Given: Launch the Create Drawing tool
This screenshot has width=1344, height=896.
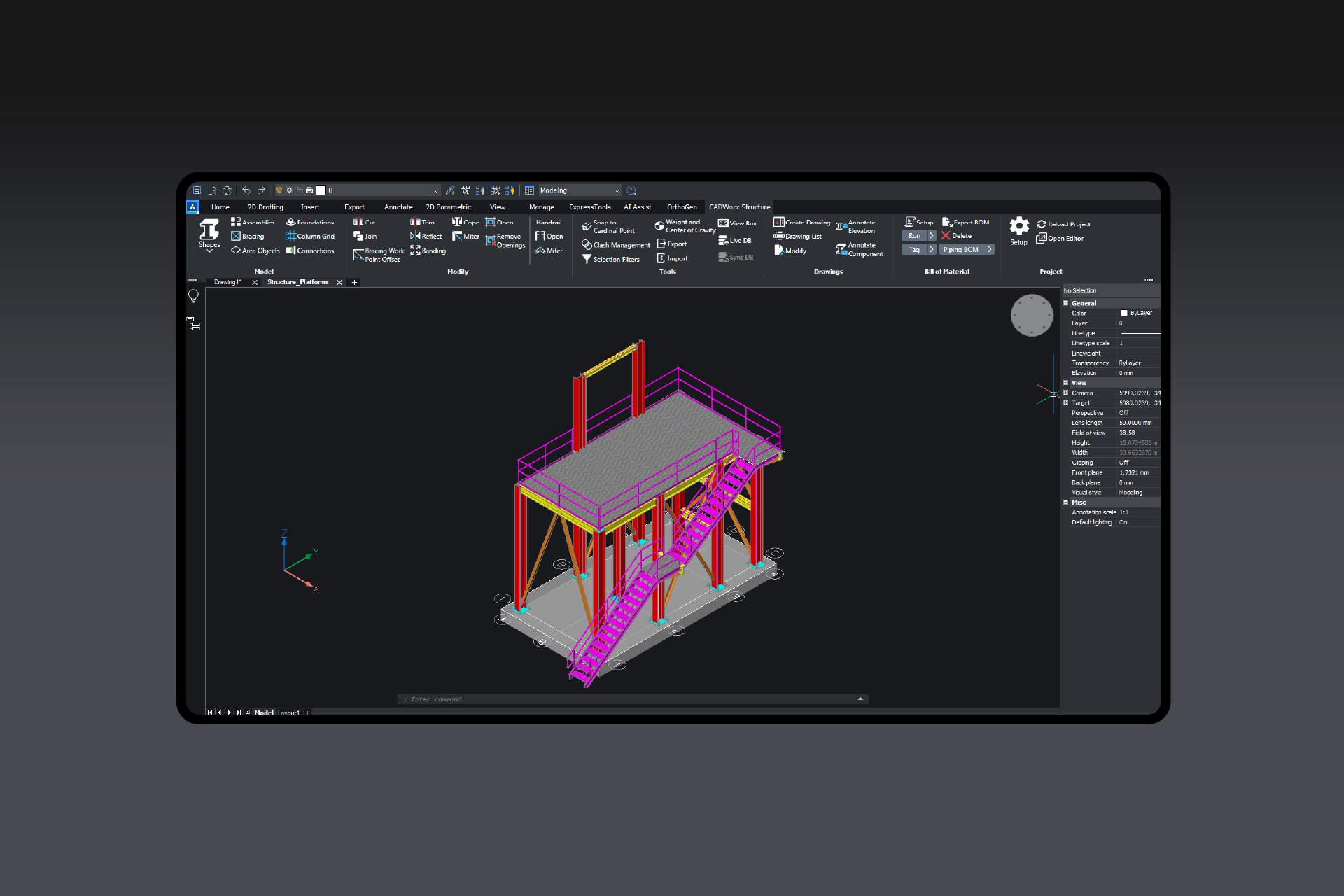Looking at the screenshot, I should tap(804, 222).
